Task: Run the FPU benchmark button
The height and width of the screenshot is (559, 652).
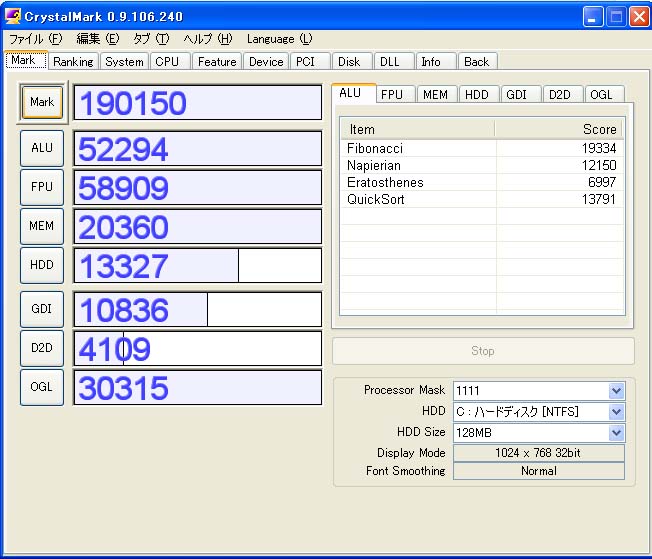Action: tap(42, 187)
